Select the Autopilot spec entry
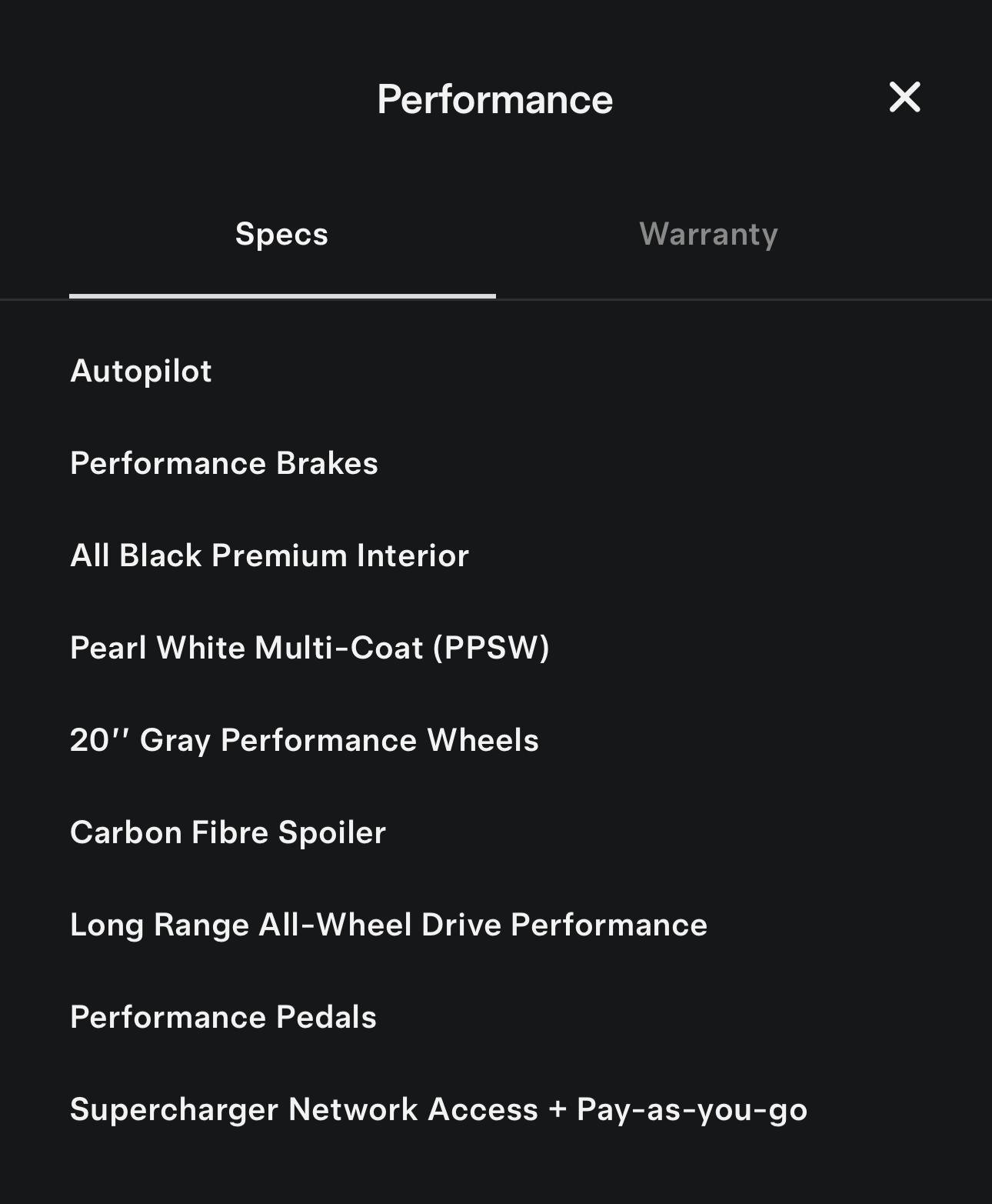Viewport: 992px width, 1204px height. click(x=141, y=371)
